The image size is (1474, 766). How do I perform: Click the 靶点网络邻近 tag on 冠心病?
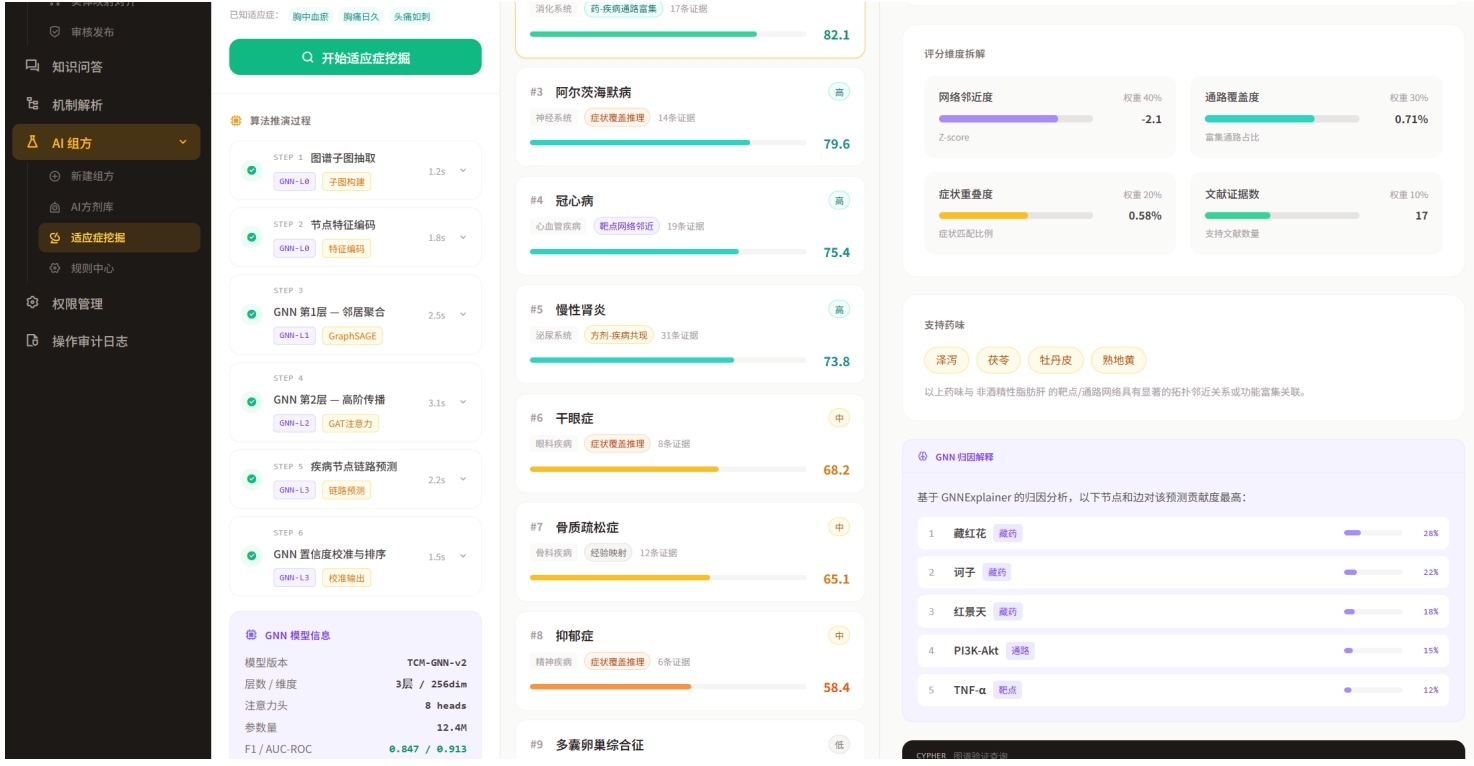[626, 226]
